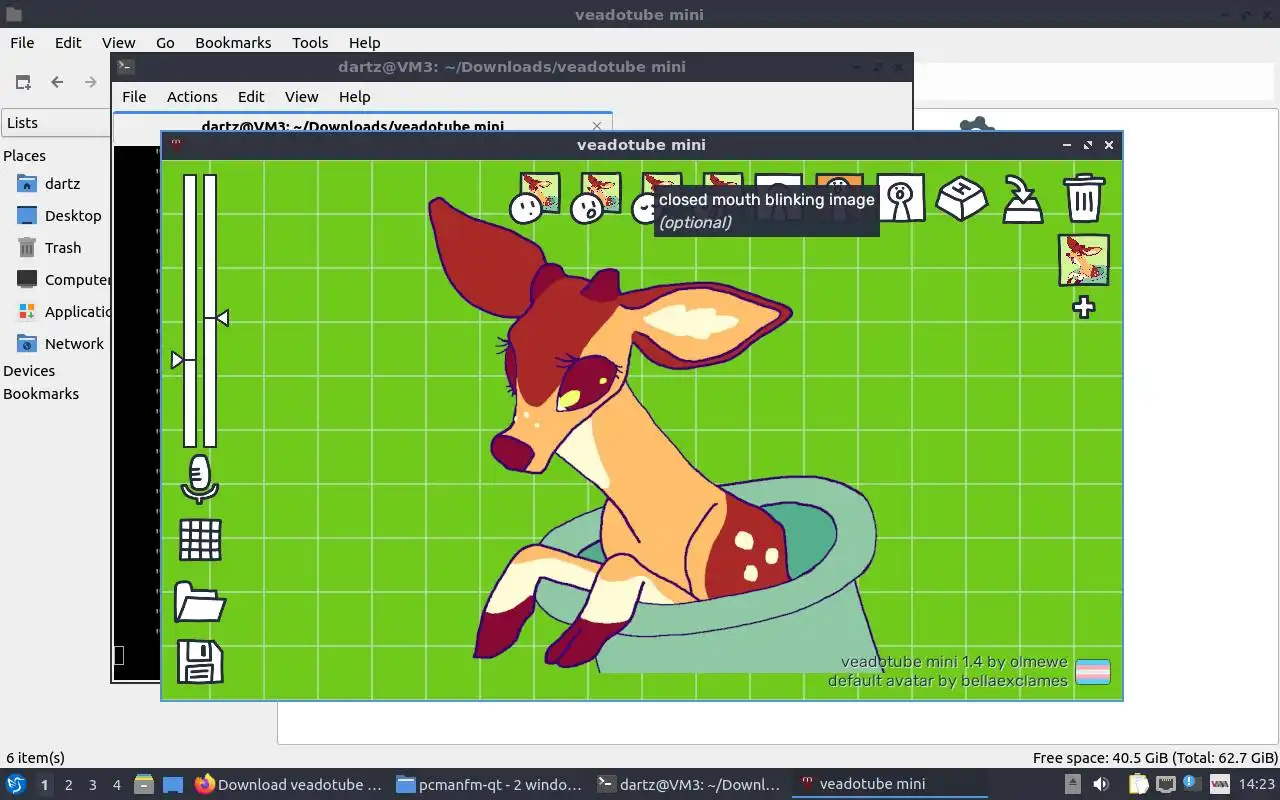The height and width of the screenshot is (800, 1280).
Task: Open View menu in file manager
Action: coord(118,42)
